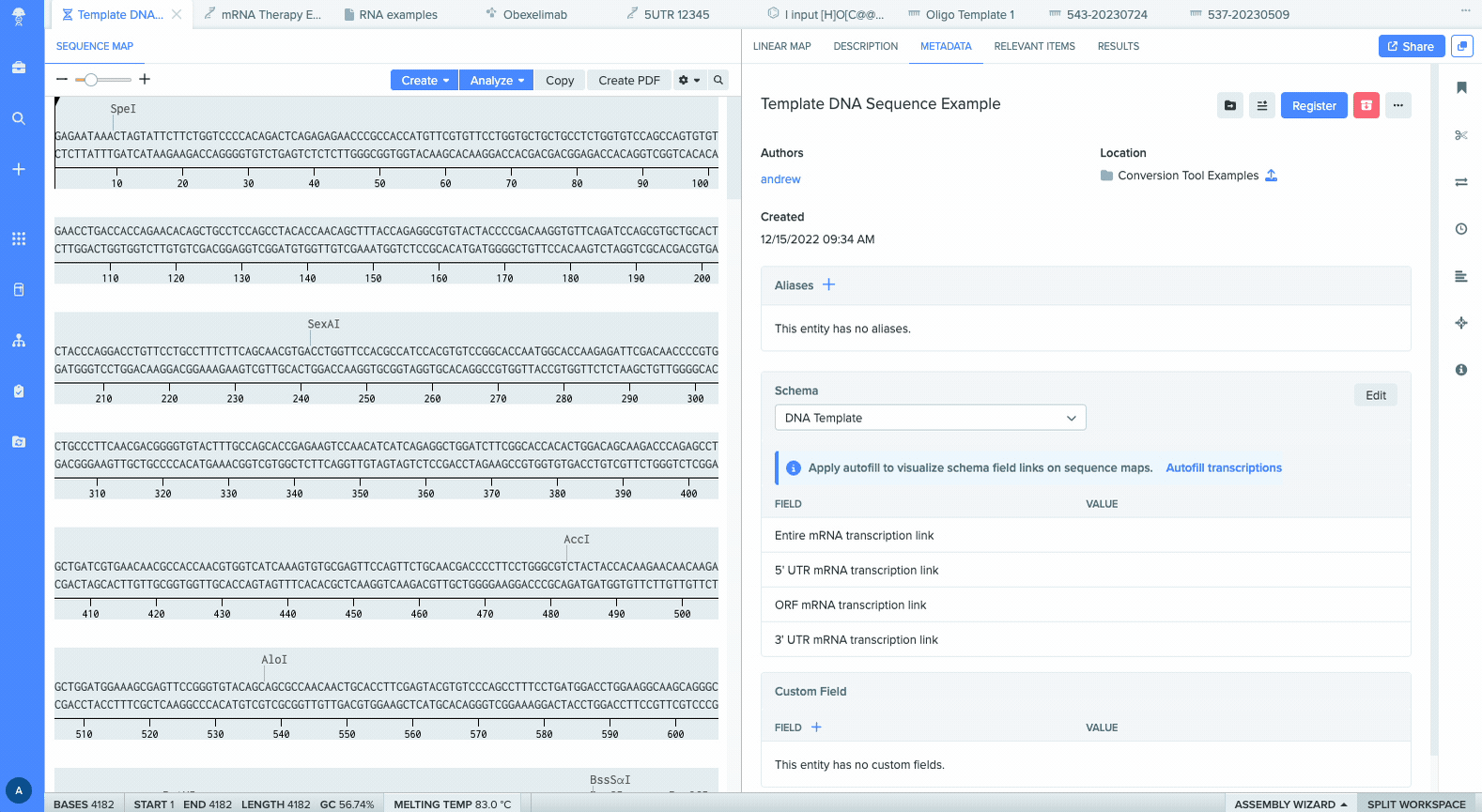Open the alignments icon on right rail
This screenshot has height=812, width=1482.
coord(1461,276)
